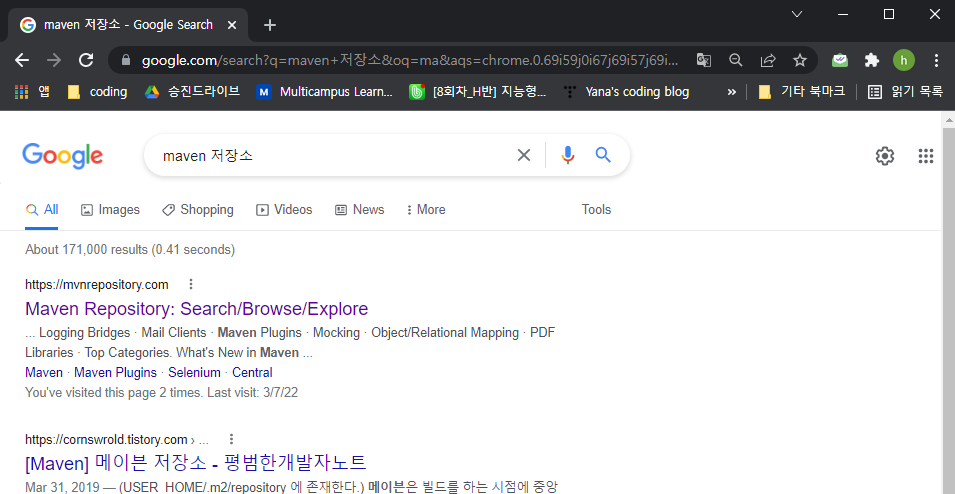The image size is (955, 494).
Task: Open Chrome's three-dot menu
Action: (x=936, y=60)
